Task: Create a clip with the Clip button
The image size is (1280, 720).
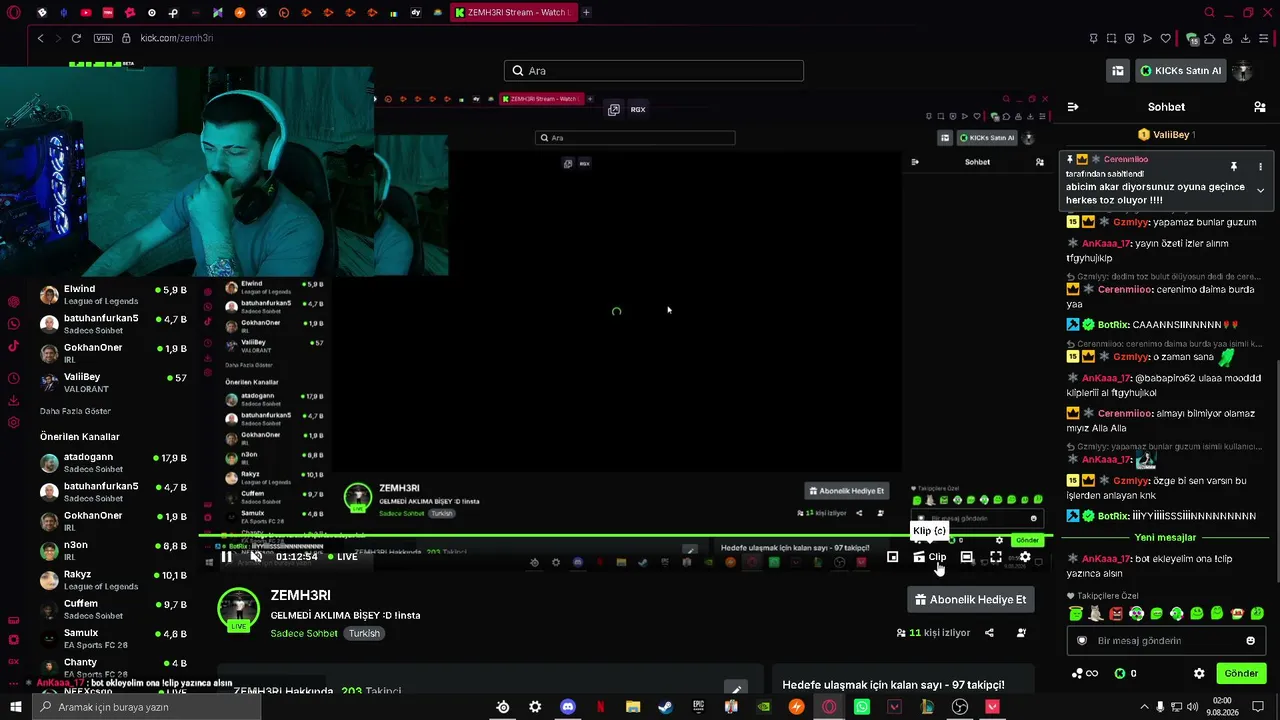Action: pos(929,557)
